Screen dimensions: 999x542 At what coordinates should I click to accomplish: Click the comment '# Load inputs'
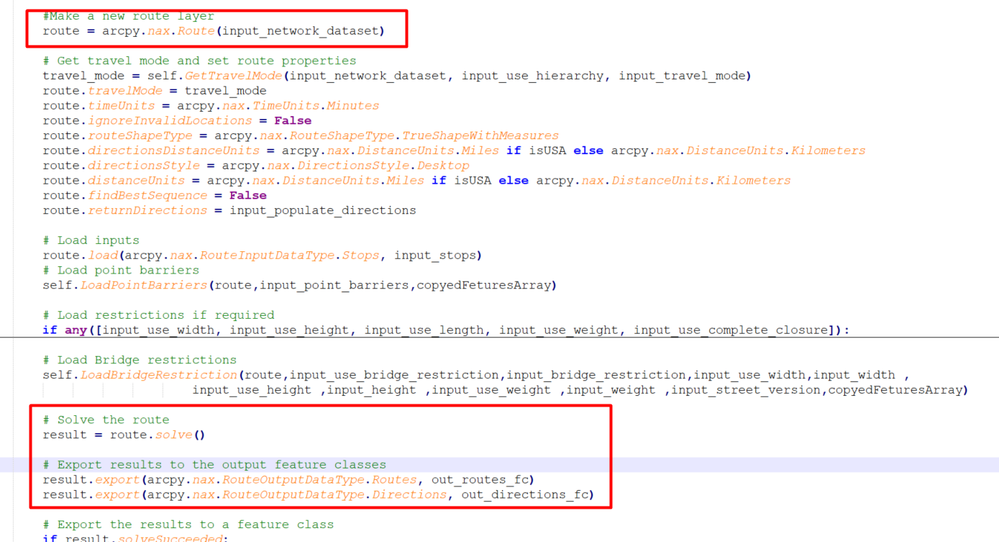pyautogui.click(x=91, y=240)
